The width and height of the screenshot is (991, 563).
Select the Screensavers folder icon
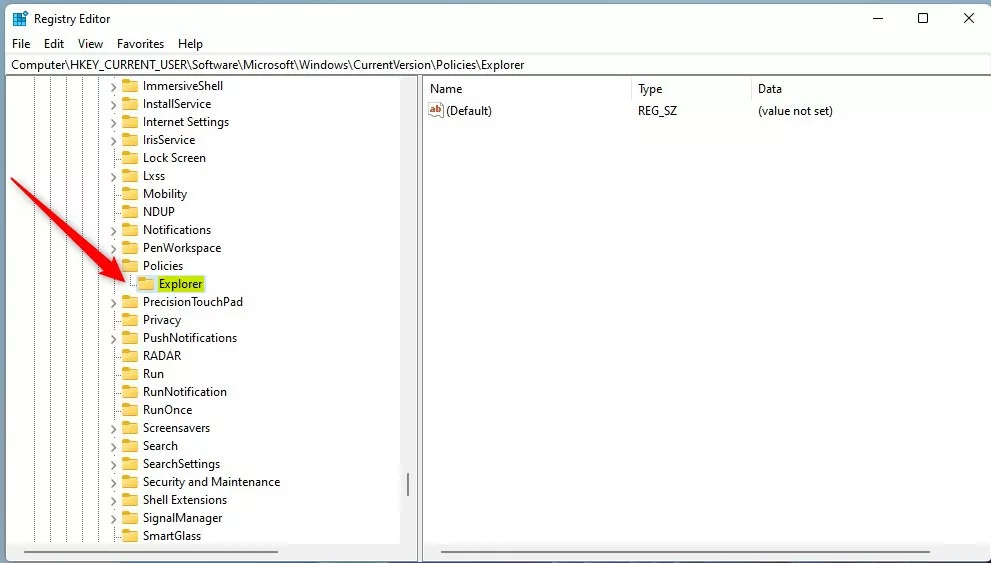pyautogui.click(x=130, y=428)
